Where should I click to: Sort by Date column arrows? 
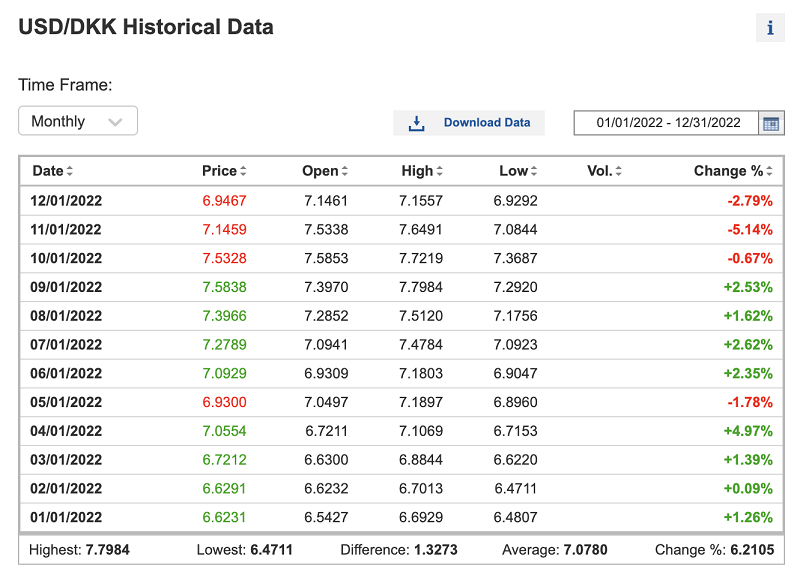tap(70, 171)
